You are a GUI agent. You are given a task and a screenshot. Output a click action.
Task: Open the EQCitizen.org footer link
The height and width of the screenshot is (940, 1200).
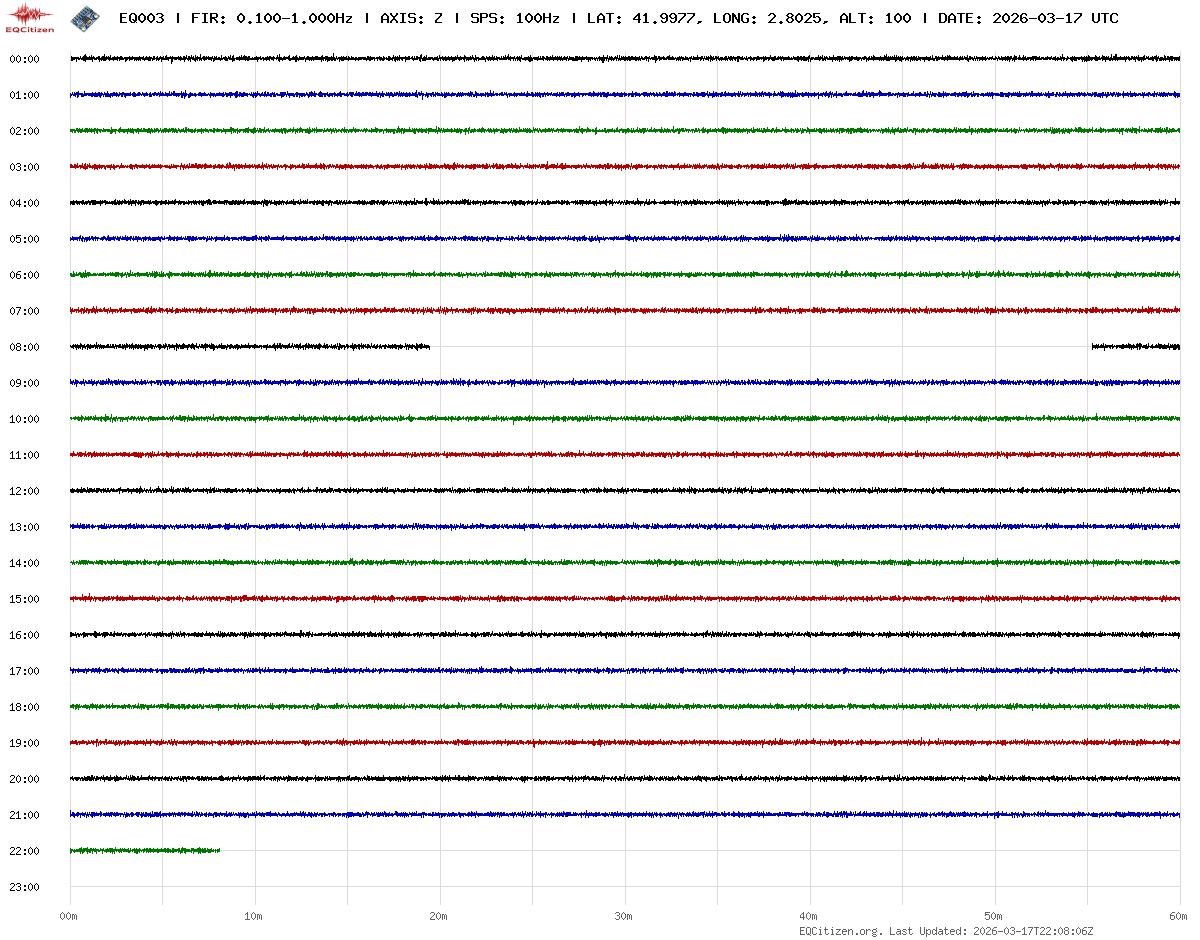tap(840, 931)
